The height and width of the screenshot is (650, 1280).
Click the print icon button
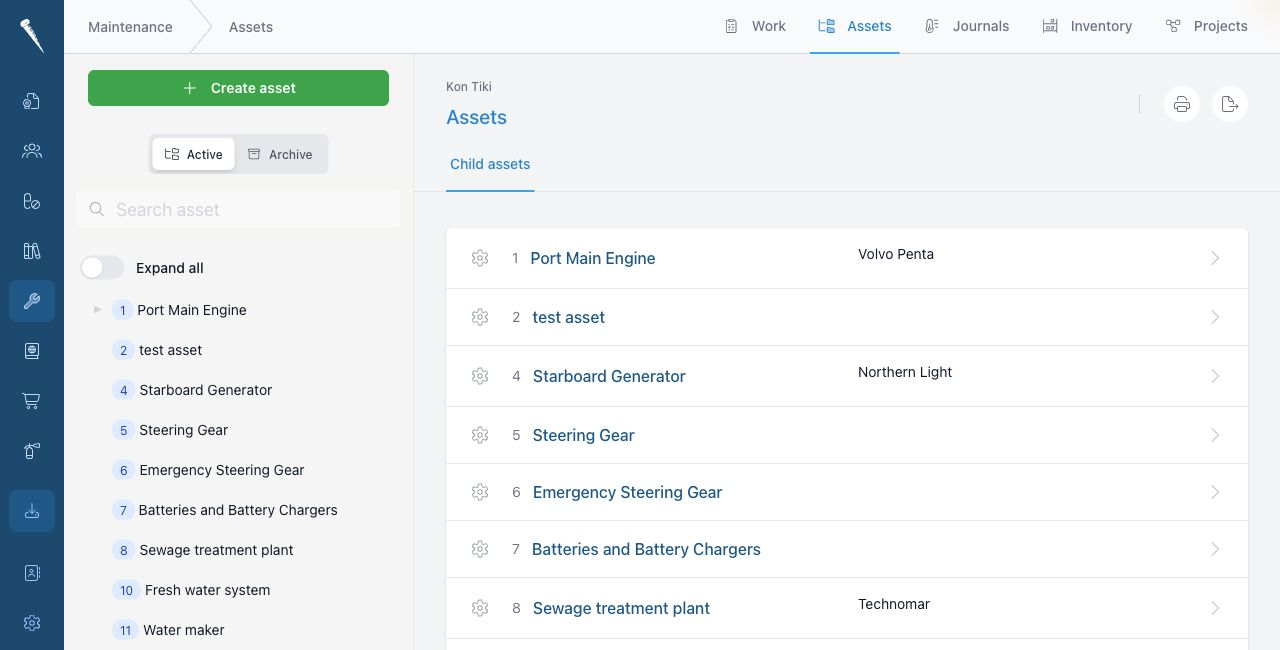[1181, 104]
